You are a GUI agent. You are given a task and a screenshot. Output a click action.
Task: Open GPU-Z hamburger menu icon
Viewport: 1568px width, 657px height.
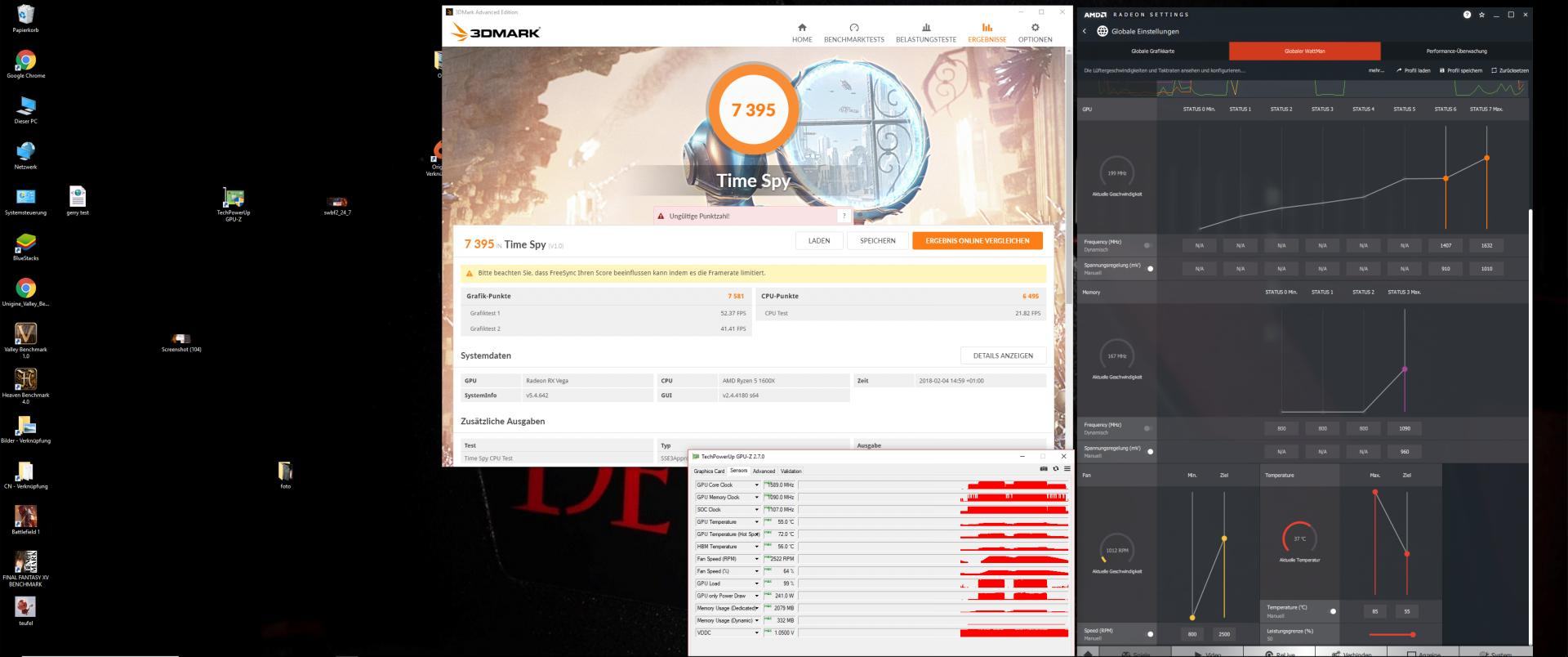point(1067,469)
